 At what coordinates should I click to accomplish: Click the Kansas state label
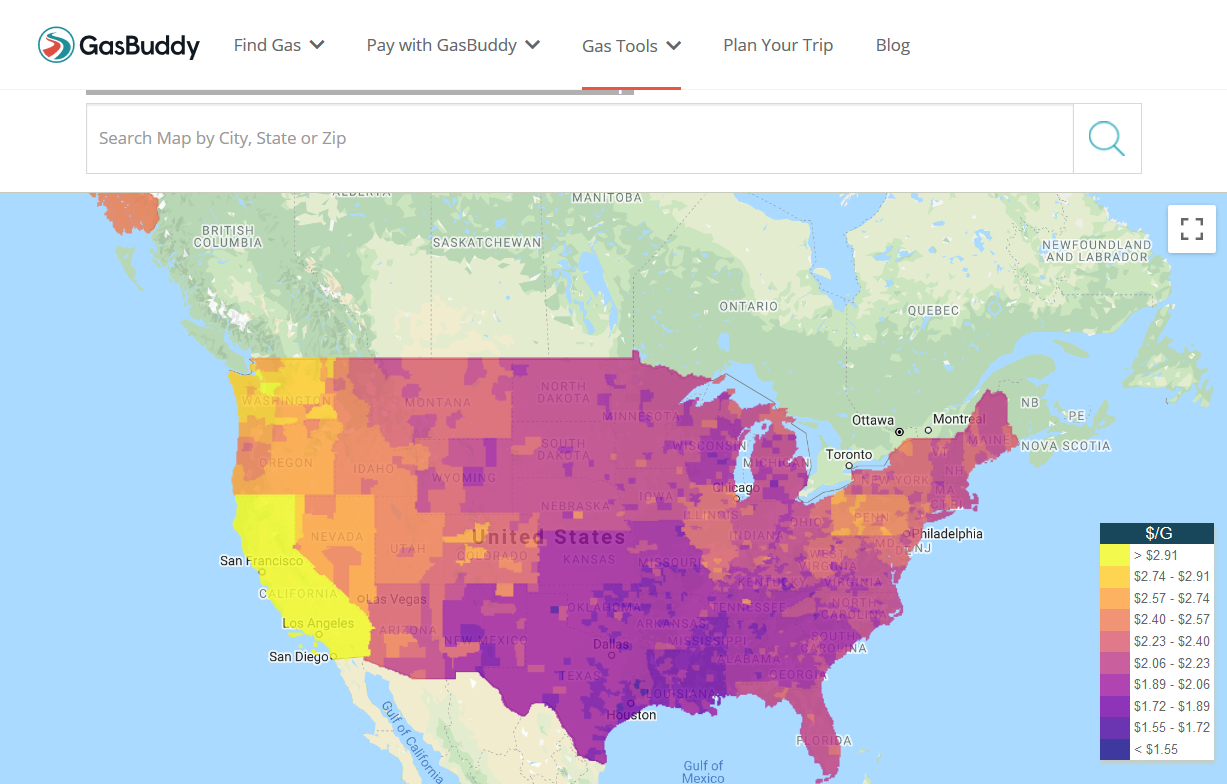[x=589, y=559]
